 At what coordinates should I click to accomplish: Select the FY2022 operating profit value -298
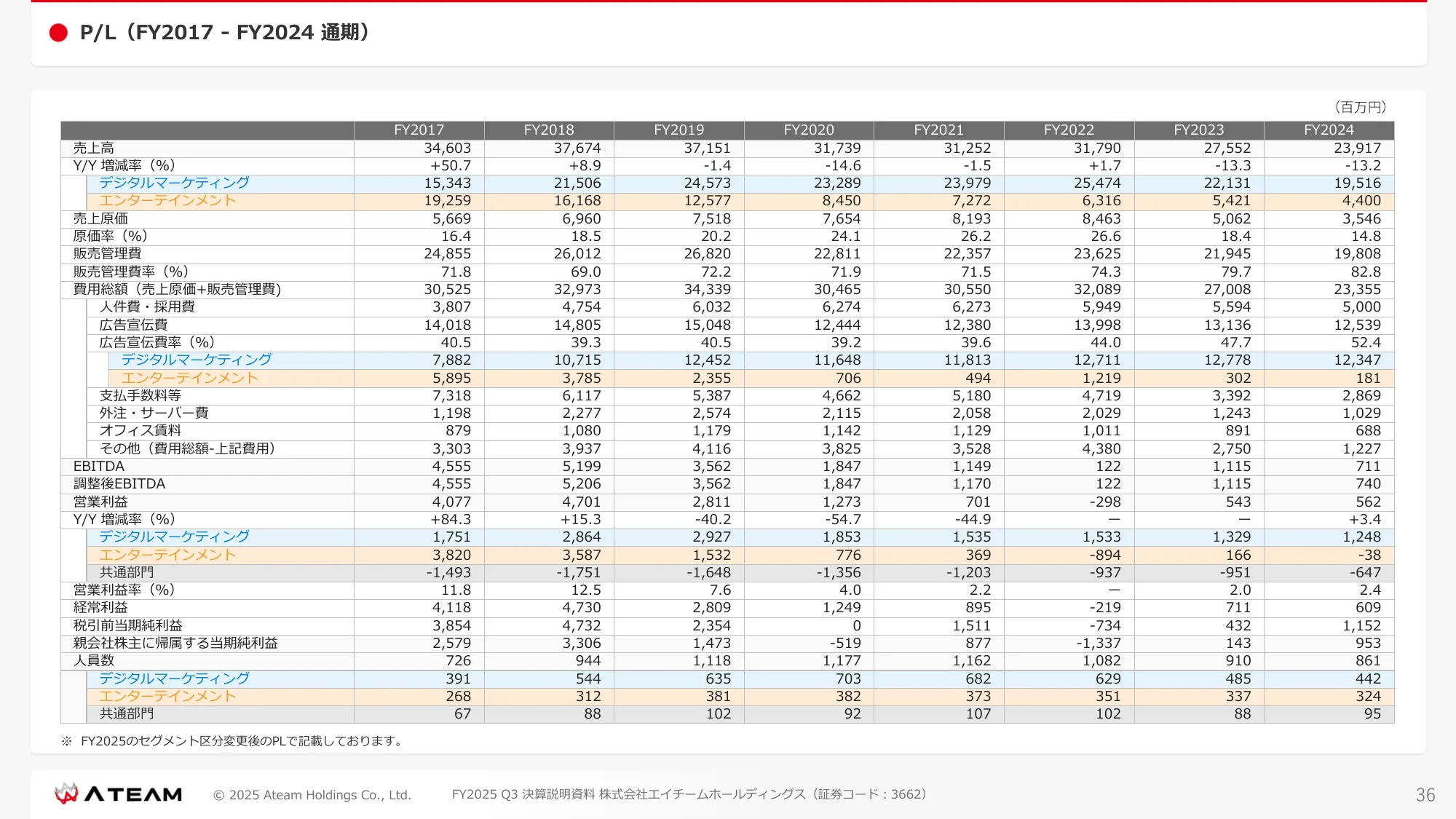coord(1104,502)
